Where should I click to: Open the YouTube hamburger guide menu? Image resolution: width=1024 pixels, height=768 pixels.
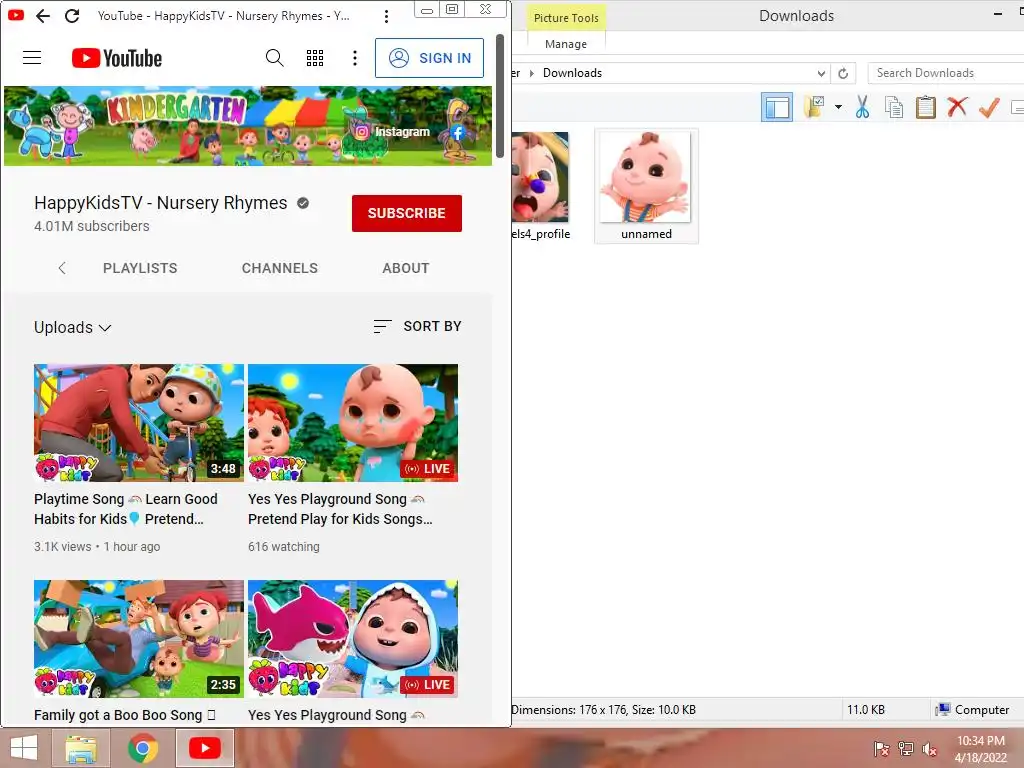pos(32,58)
